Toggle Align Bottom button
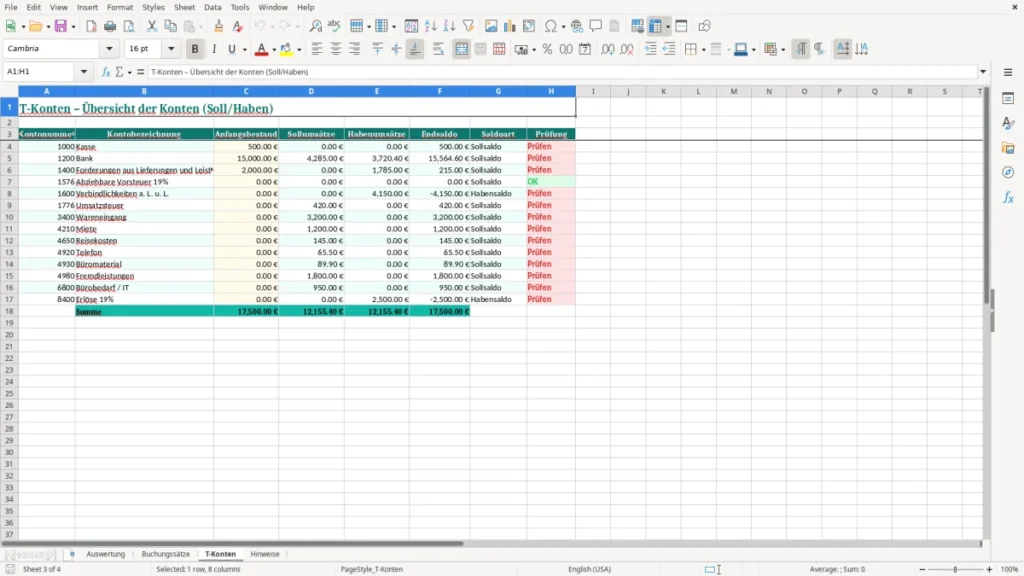The height and width of the screenshot is (576, 1024). (415, 49)
